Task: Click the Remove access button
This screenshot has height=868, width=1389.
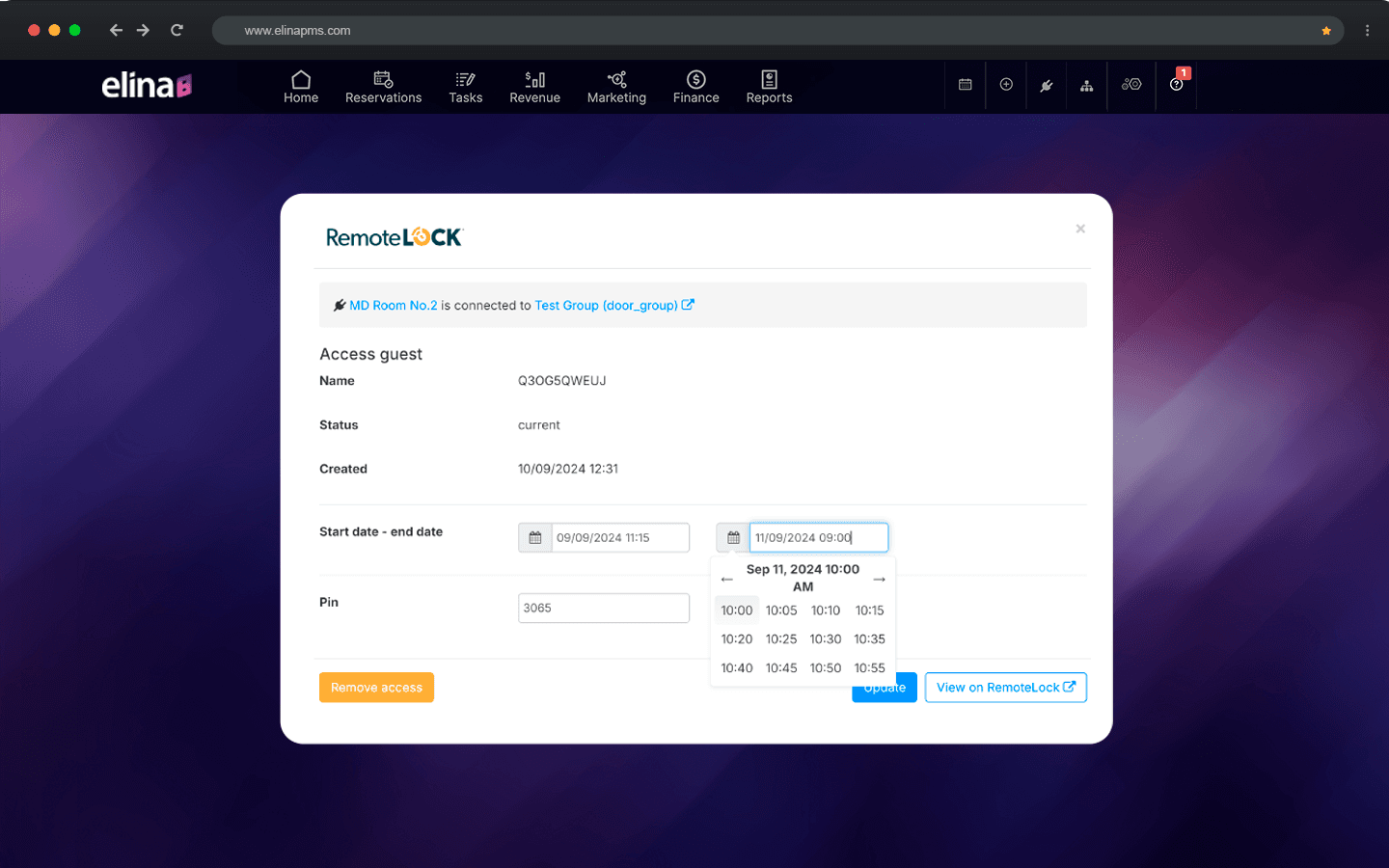Action: [x=376, y=688]
